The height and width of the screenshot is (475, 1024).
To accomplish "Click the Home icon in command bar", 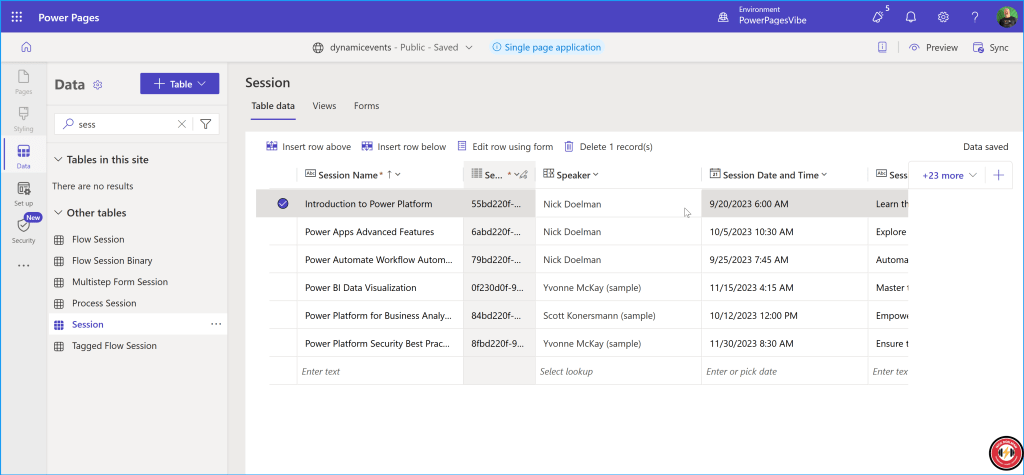I will pos(25,47).
